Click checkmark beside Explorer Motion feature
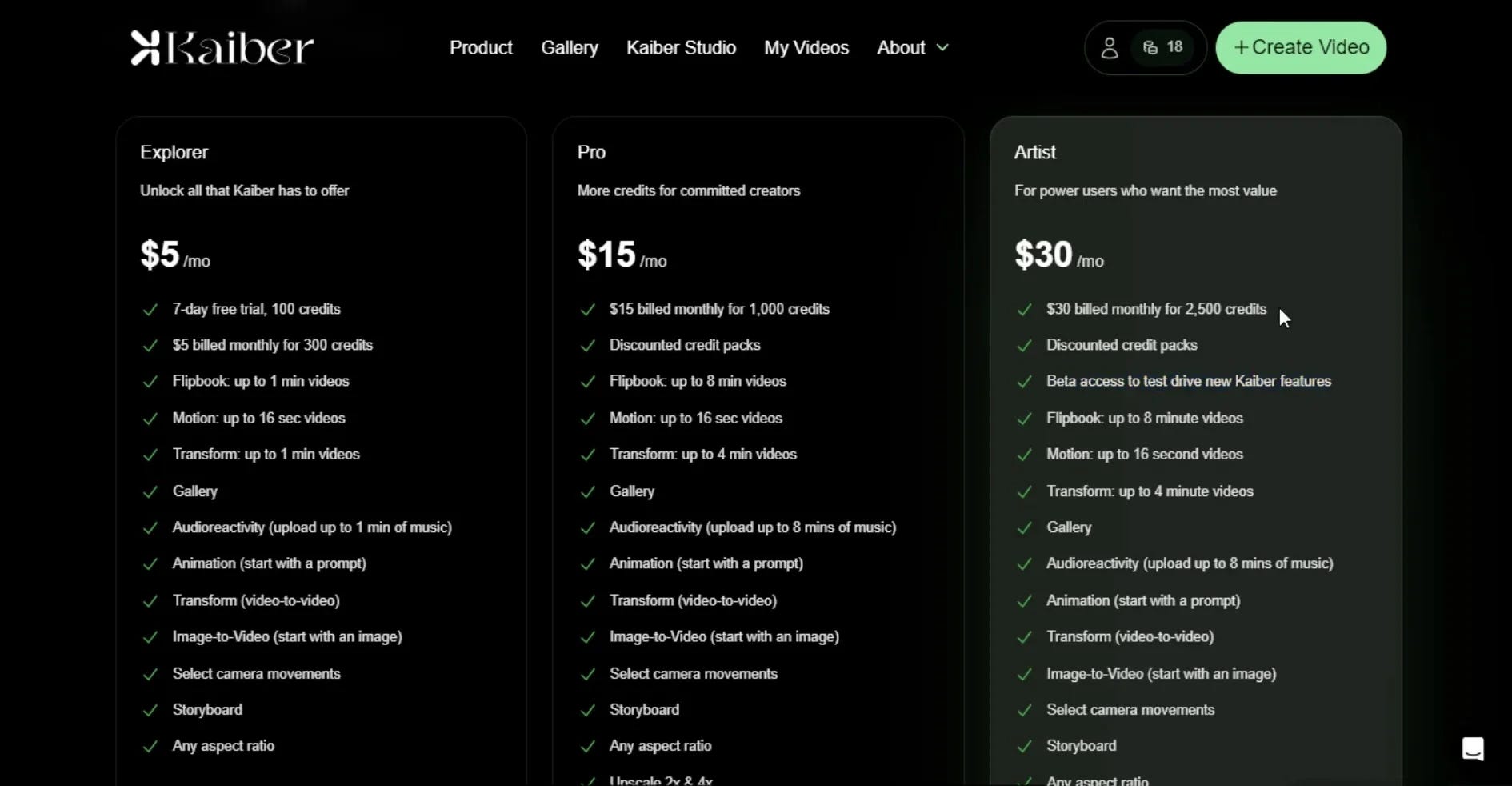The image size is (1512, 786). [151, 419]
